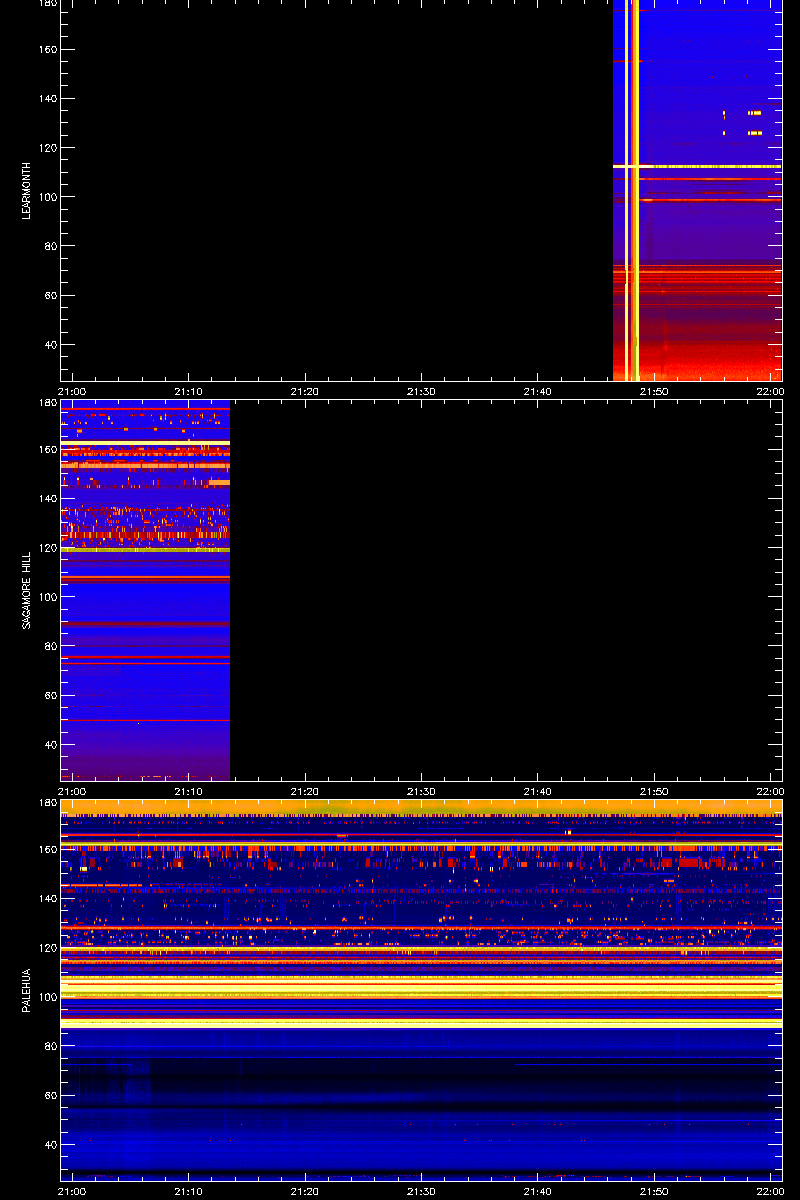This screenshot has width=800, height=1200.
Task: Click 21:50 time label under Sagamore Hill panel
Action: pos(654,790)
